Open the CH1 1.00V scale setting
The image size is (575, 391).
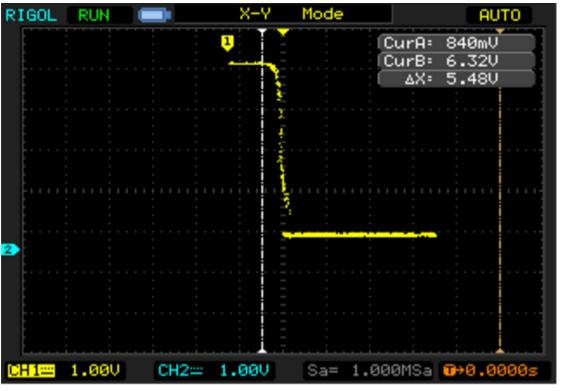pos(95,370)
